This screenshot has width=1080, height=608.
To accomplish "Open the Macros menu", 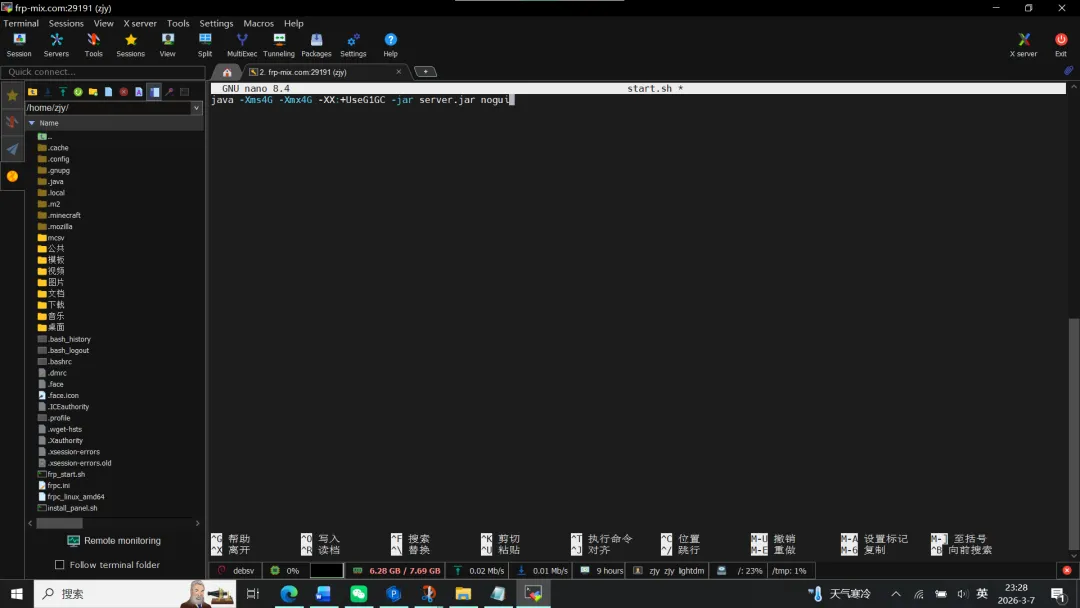I will pos(258,23).
